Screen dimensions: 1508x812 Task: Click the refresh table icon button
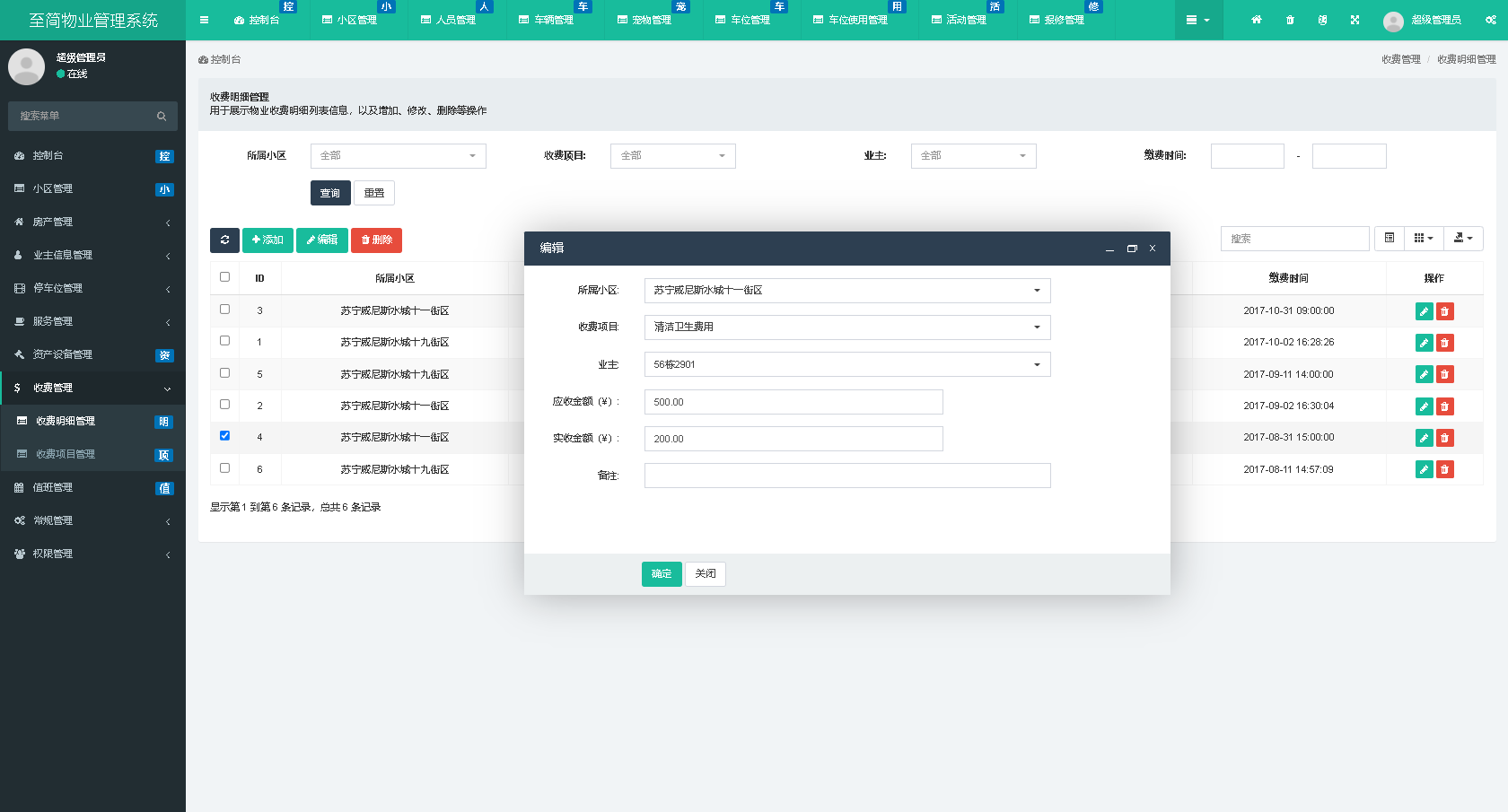224,240
